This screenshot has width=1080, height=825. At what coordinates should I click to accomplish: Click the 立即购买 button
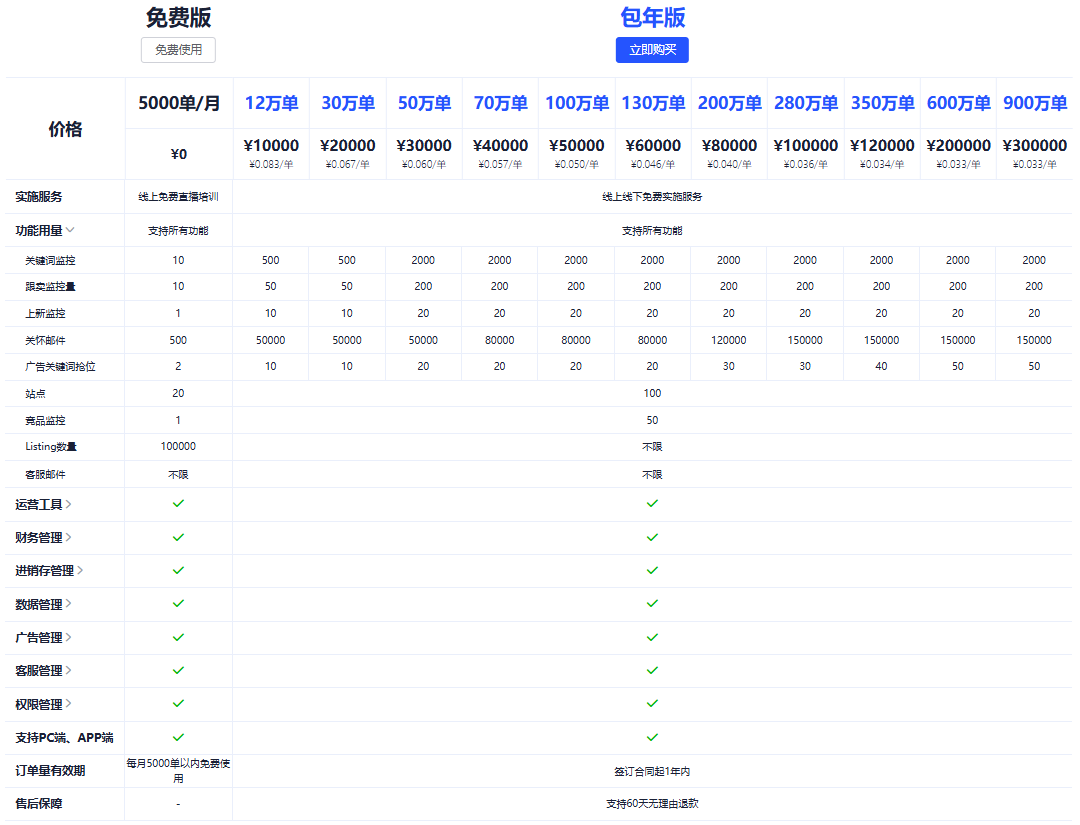(x=652, y=50)
